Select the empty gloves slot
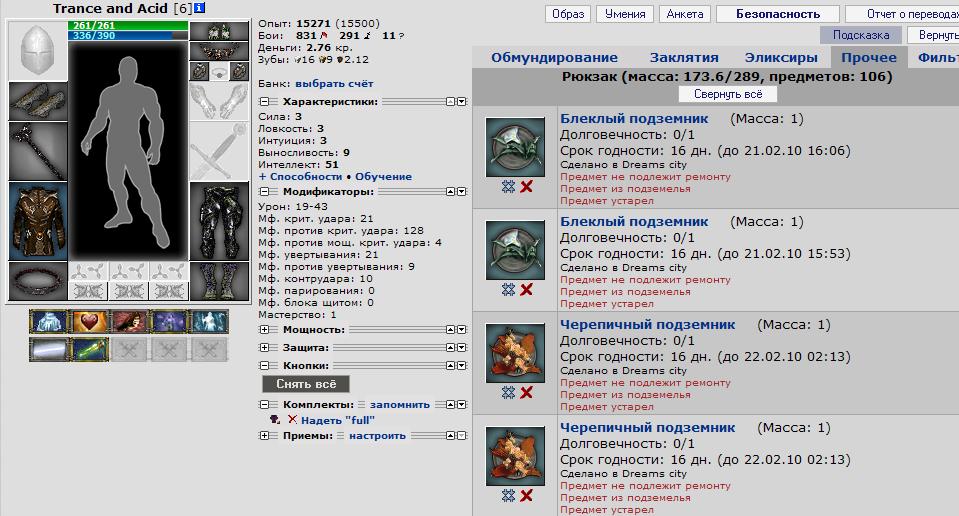The width and height of the screenshot is (959, 516). click(x=220, y=101)
